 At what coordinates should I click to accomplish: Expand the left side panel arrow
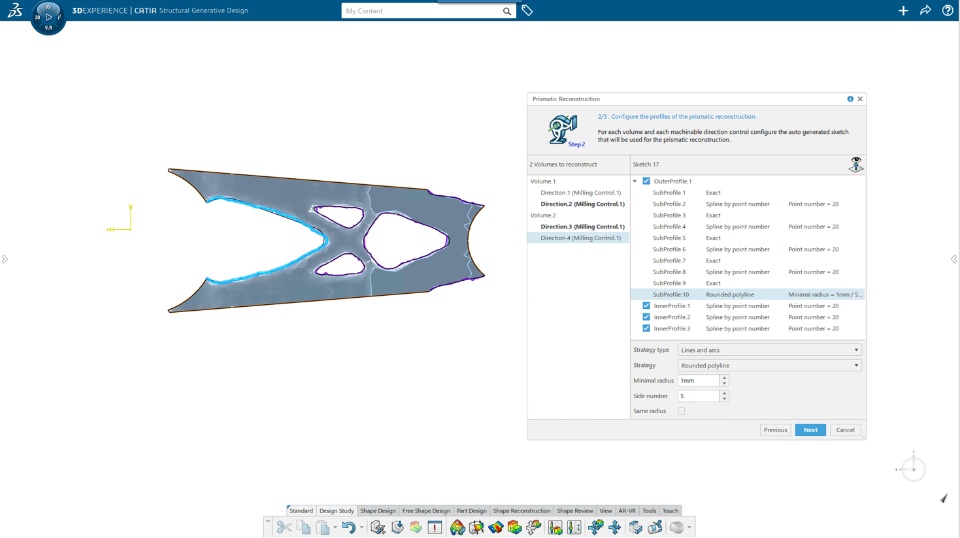click(4, 260)
